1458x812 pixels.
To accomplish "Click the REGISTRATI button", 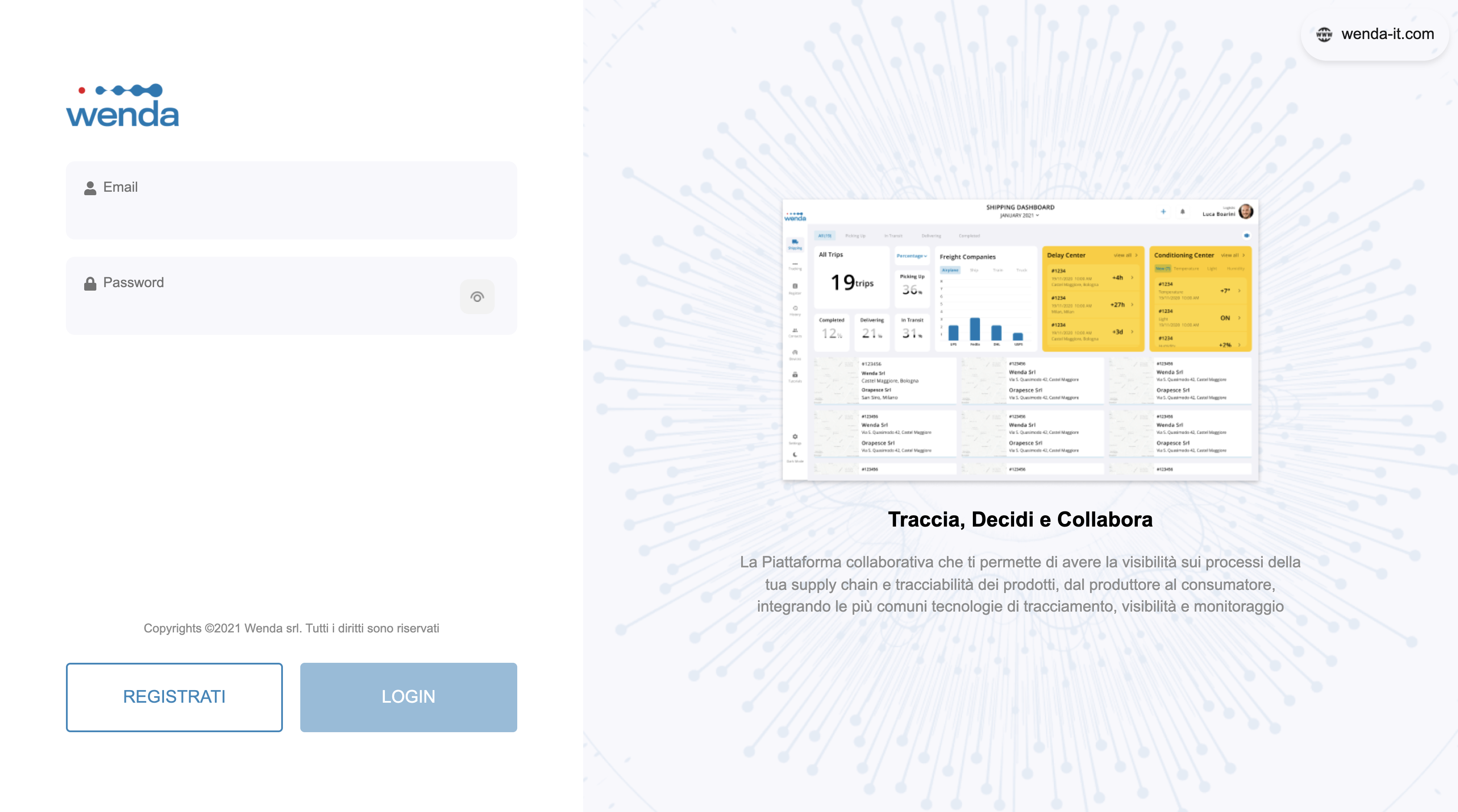I will 174,697.
